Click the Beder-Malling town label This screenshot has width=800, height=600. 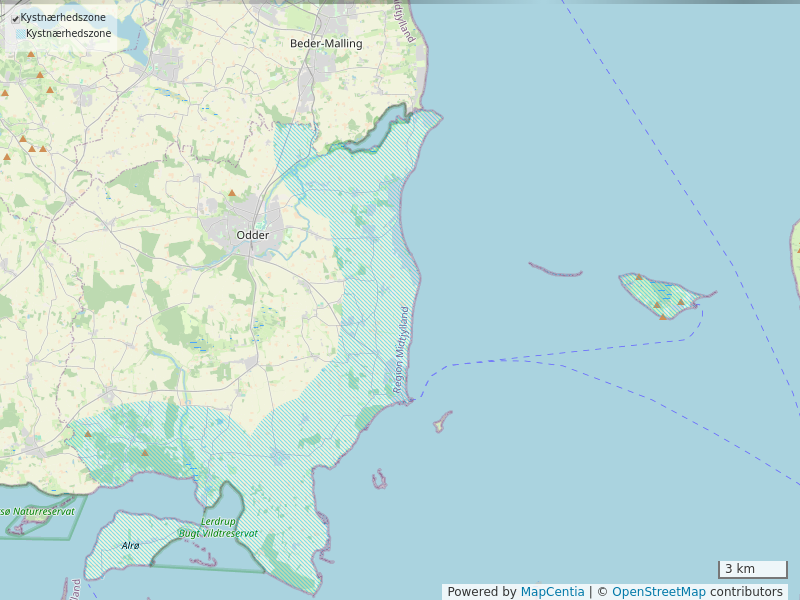[326, 44]
